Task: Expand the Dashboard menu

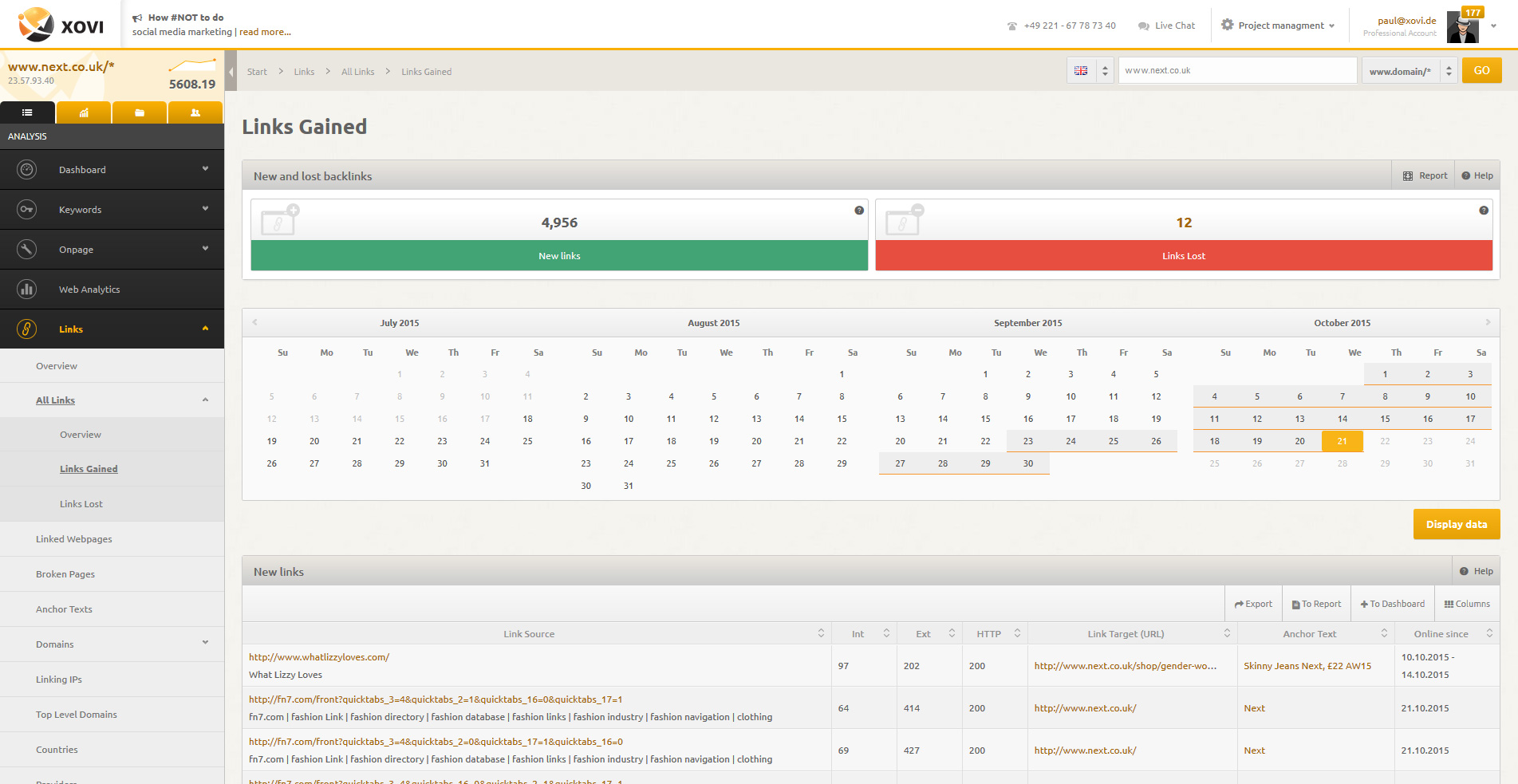Action: pos(205,169)
